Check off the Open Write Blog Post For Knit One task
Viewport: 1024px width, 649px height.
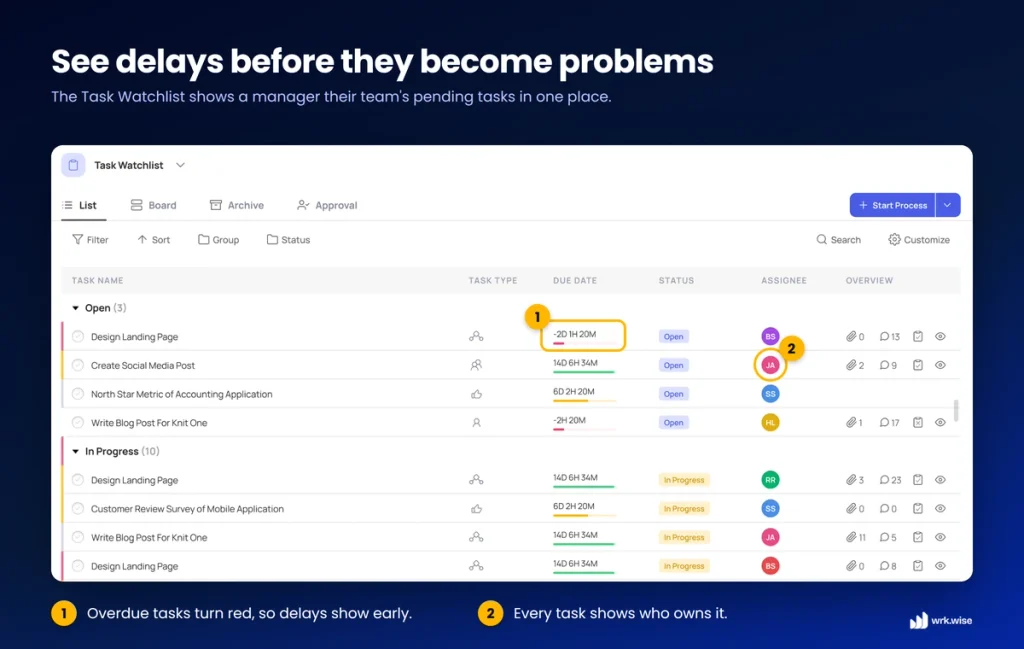click(x=78, y=422)
